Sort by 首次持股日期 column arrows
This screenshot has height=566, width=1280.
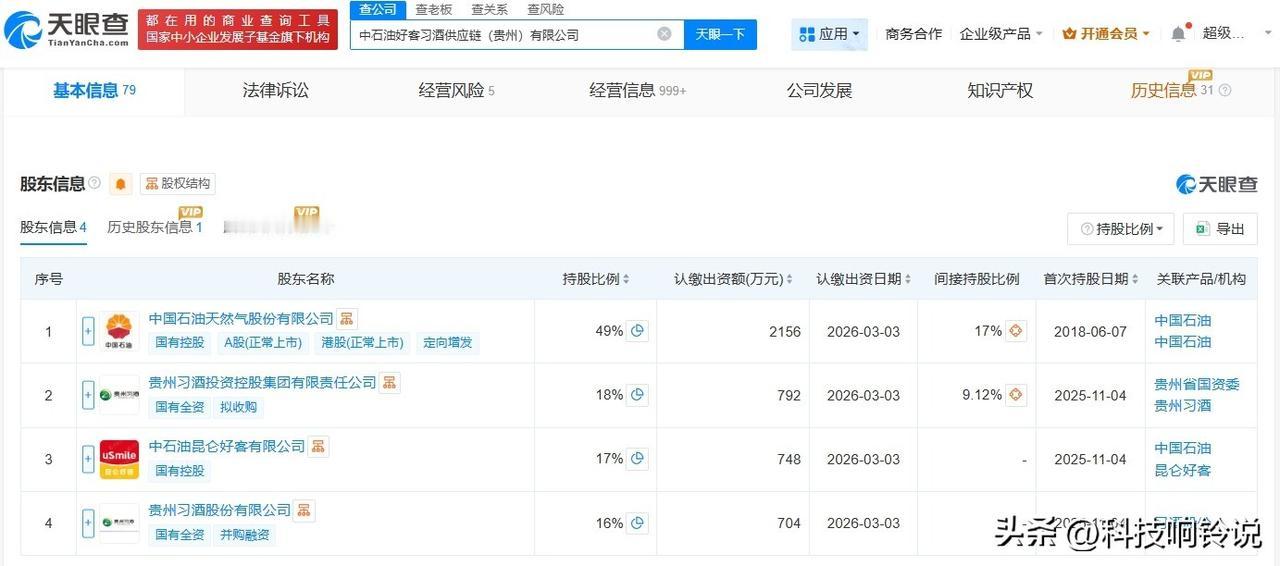click(1135, 280)
